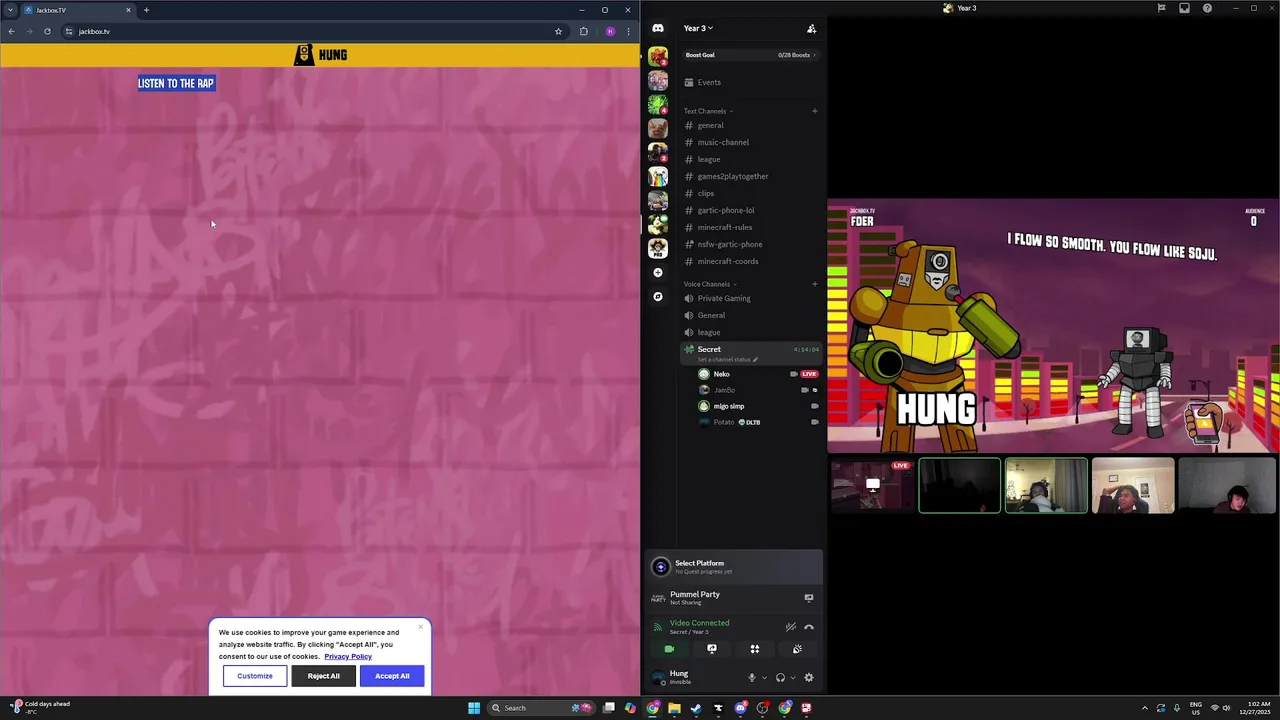Screen dimensions: 1280x720
Task: Stream Pummel Party with the screen icon
Action: (809, 598)
